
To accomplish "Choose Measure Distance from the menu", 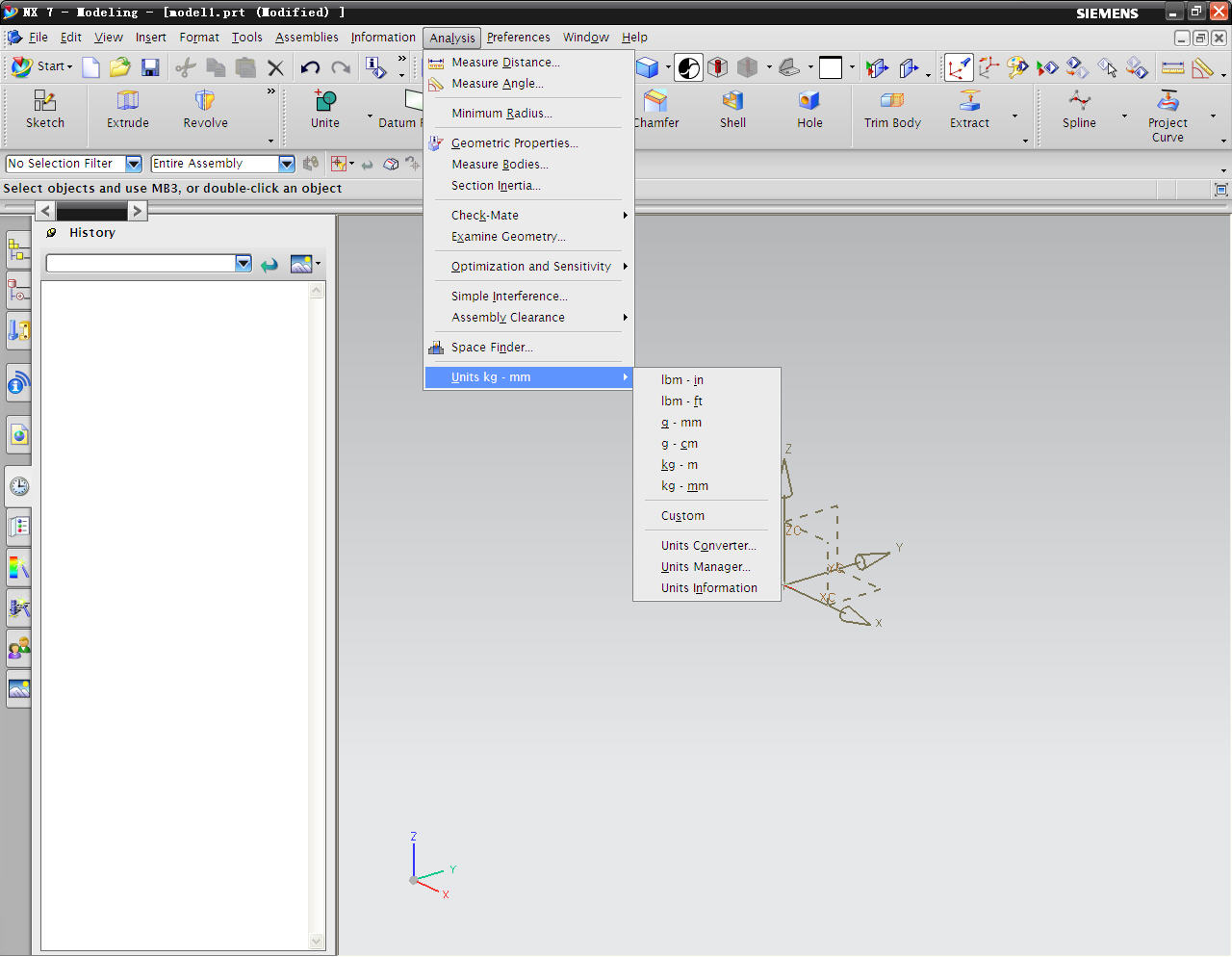I will pos(527,63).
